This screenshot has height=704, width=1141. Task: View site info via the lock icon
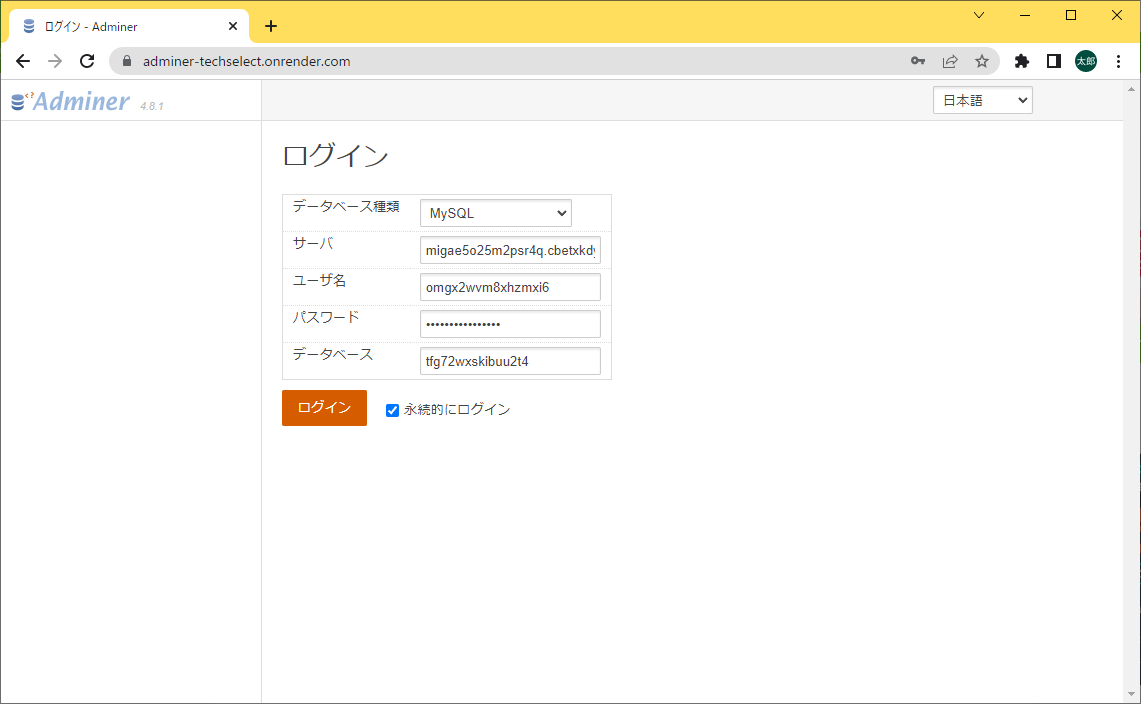[127, 61]
